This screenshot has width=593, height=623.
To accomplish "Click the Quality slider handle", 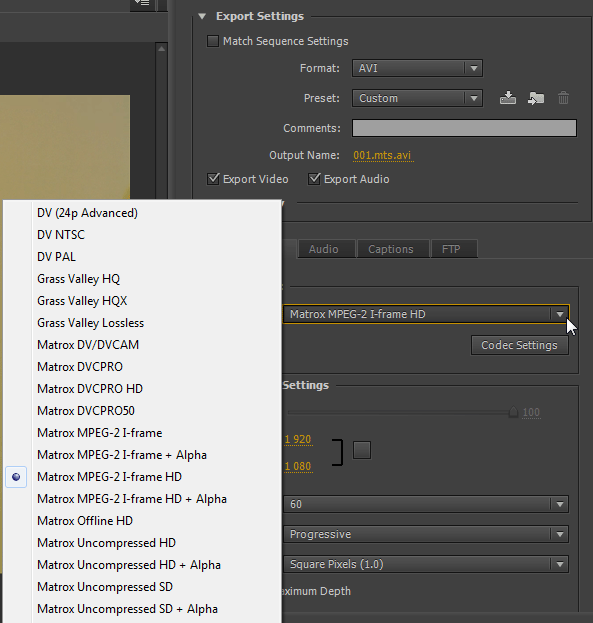I will [513, 412].
